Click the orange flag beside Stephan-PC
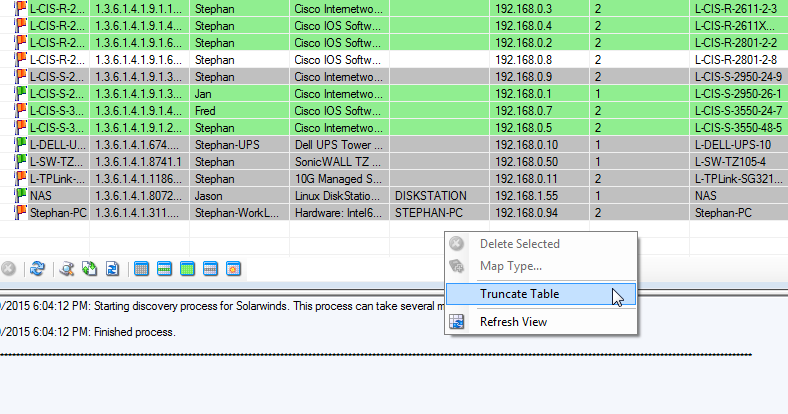 point(20,212)
